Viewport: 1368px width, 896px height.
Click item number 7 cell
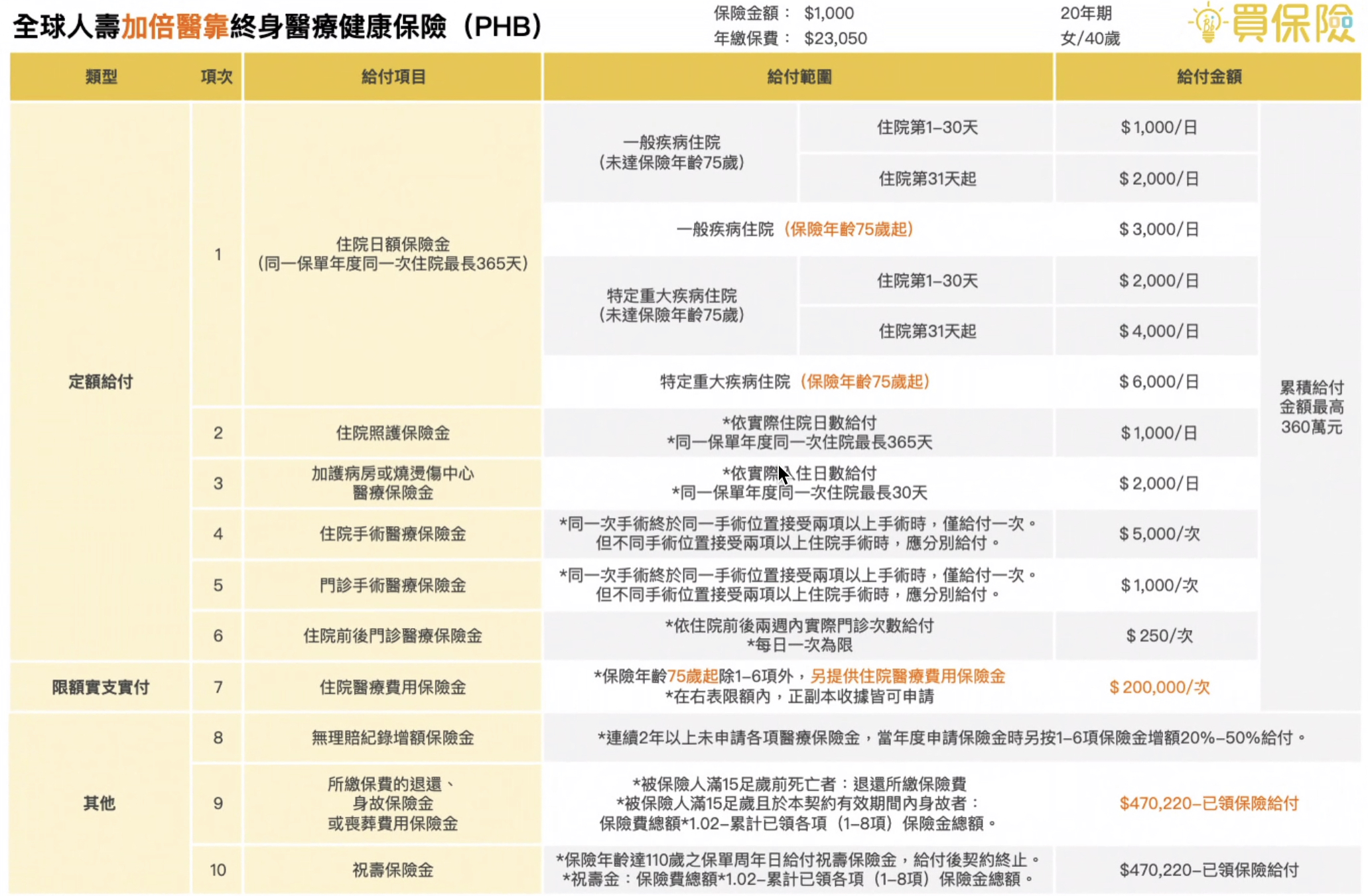pyautogui.click(x=218, y=687)
